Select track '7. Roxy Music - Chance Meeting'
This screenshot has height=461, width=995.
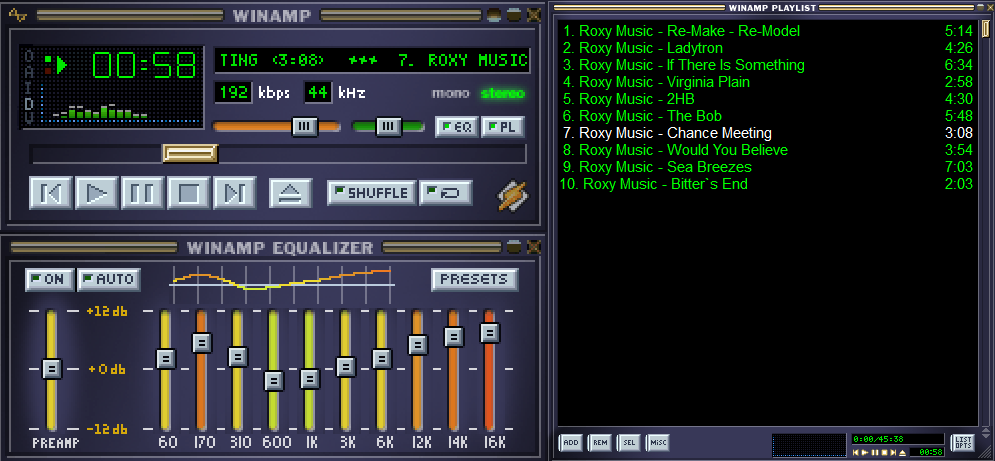pyautogui.click(x=768, y=133)
